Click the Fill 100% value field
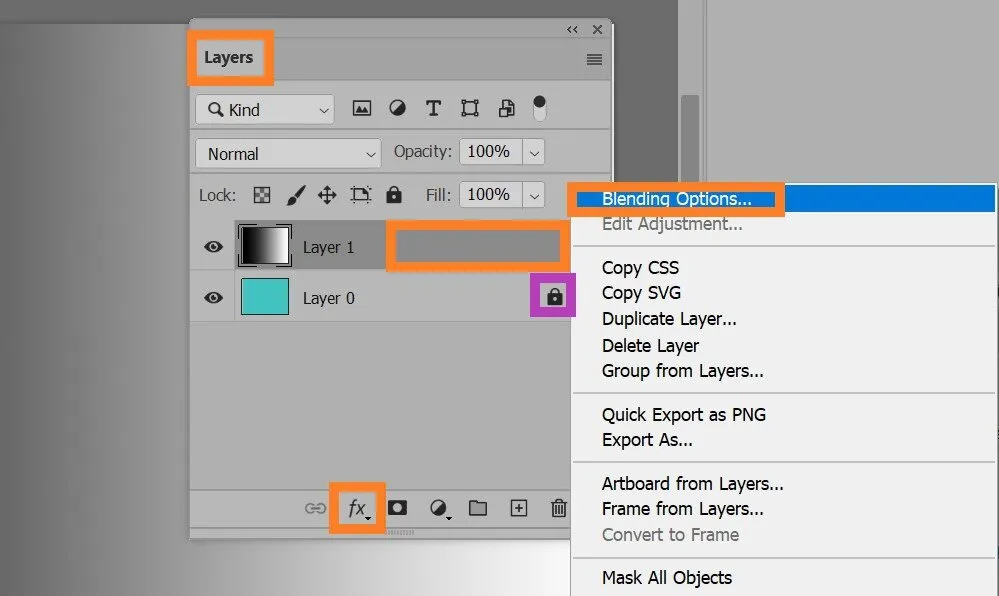Image resolution: width=999 pixels, height=596 pixels. (x=491, y=194)
